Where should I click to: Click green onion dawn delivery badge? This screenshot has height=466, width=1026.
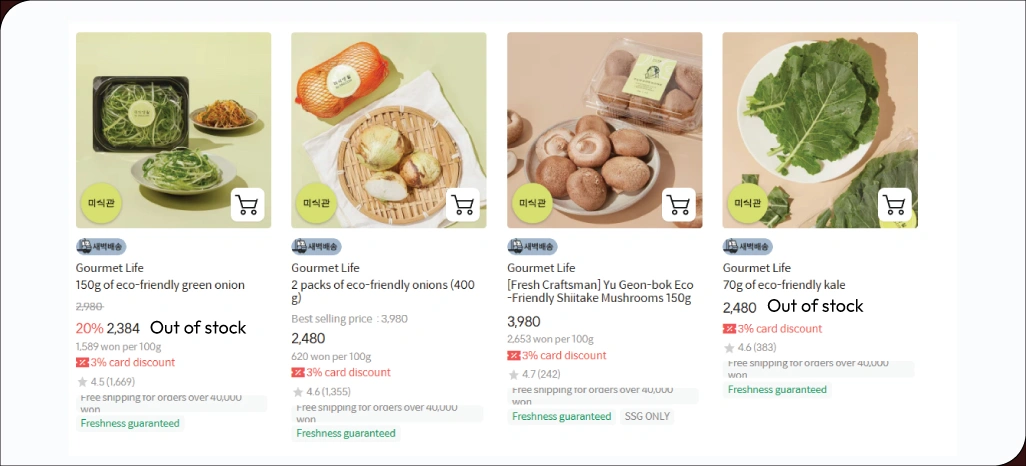101,246
